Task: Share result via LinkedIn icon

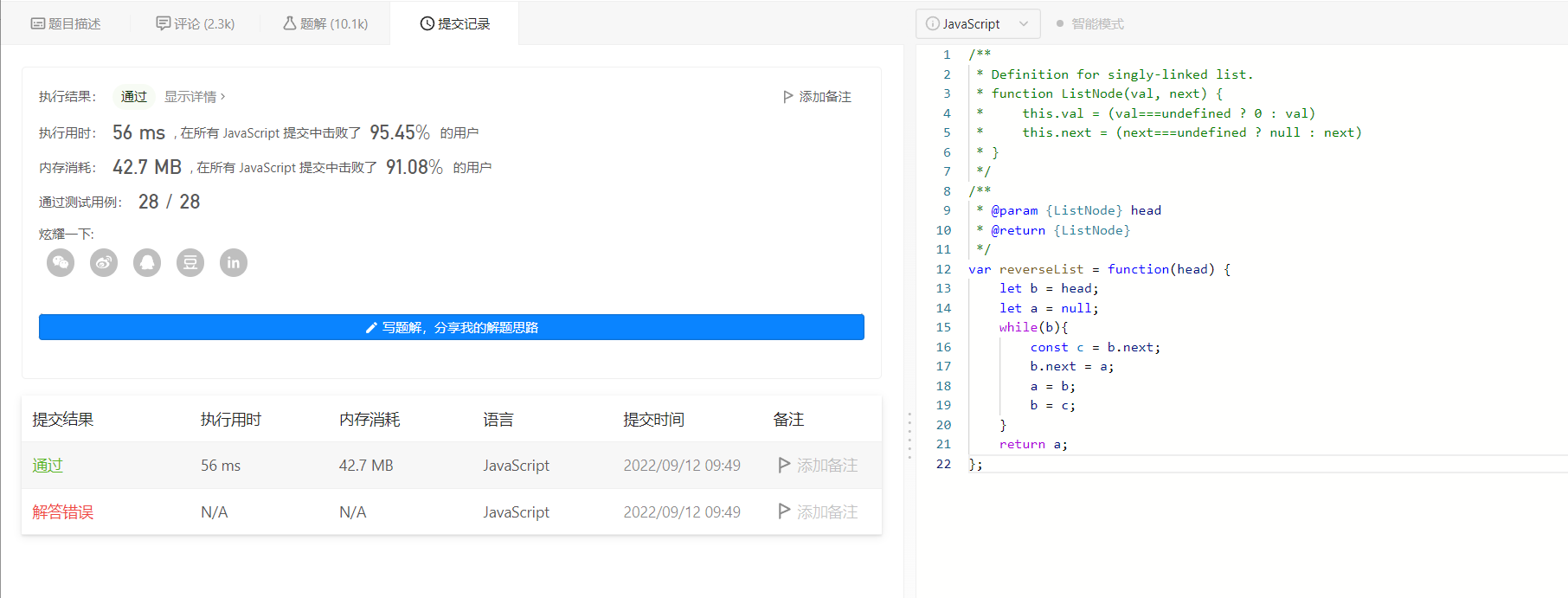Action: click(234, 262)
